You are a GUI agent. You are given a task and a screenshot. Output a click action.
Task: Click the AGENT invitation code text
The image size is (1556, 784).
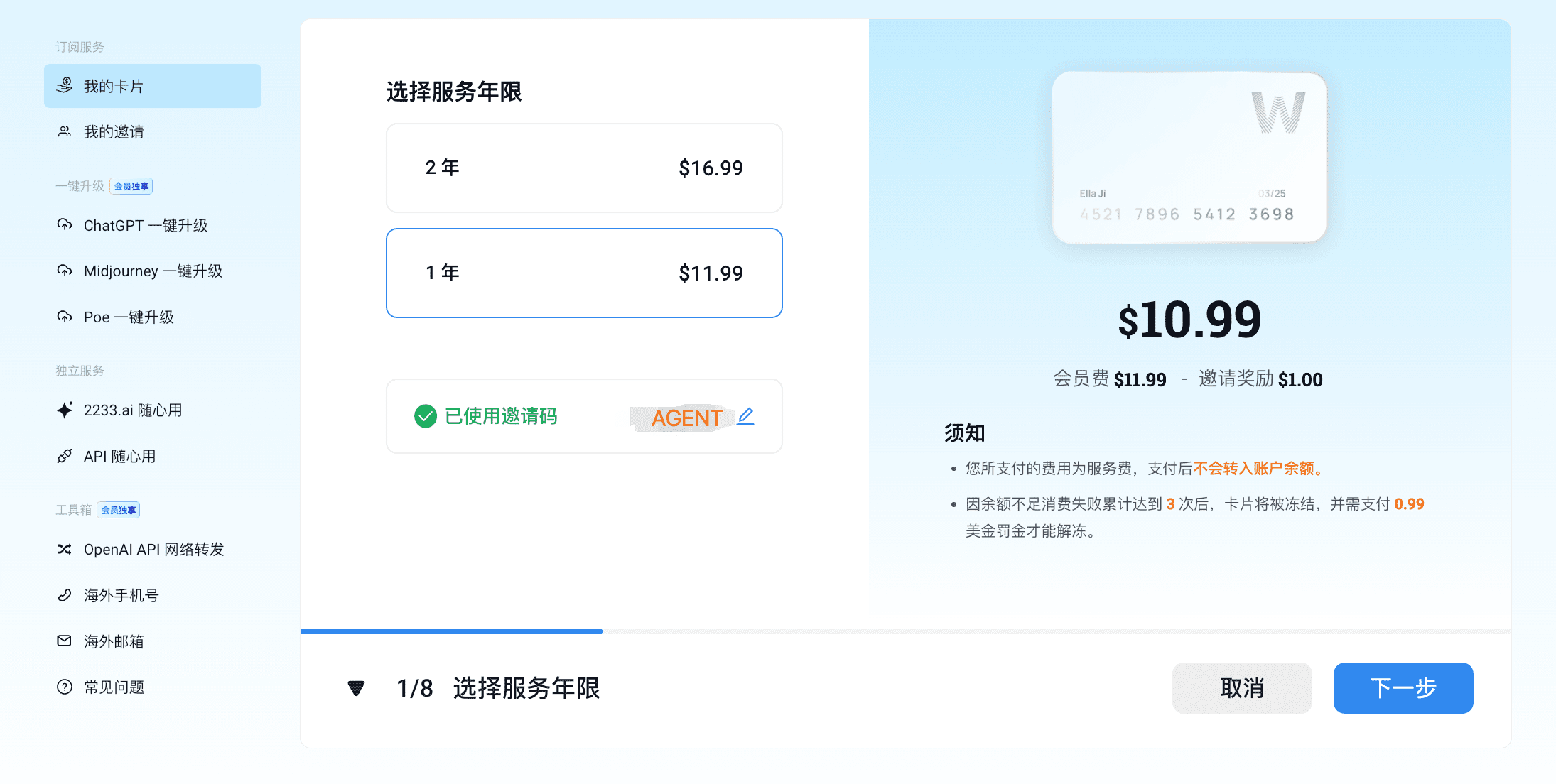(x=687, y=418)
